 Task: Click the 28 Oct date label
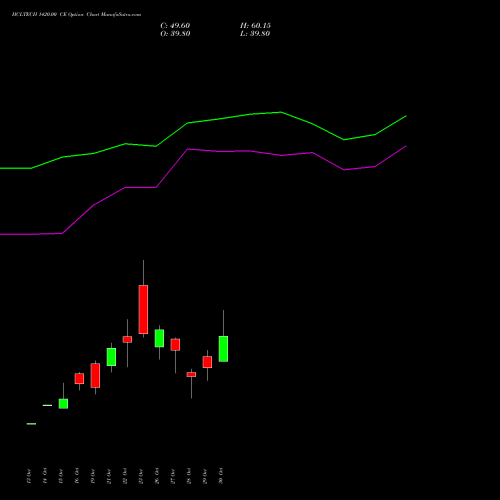189,476
